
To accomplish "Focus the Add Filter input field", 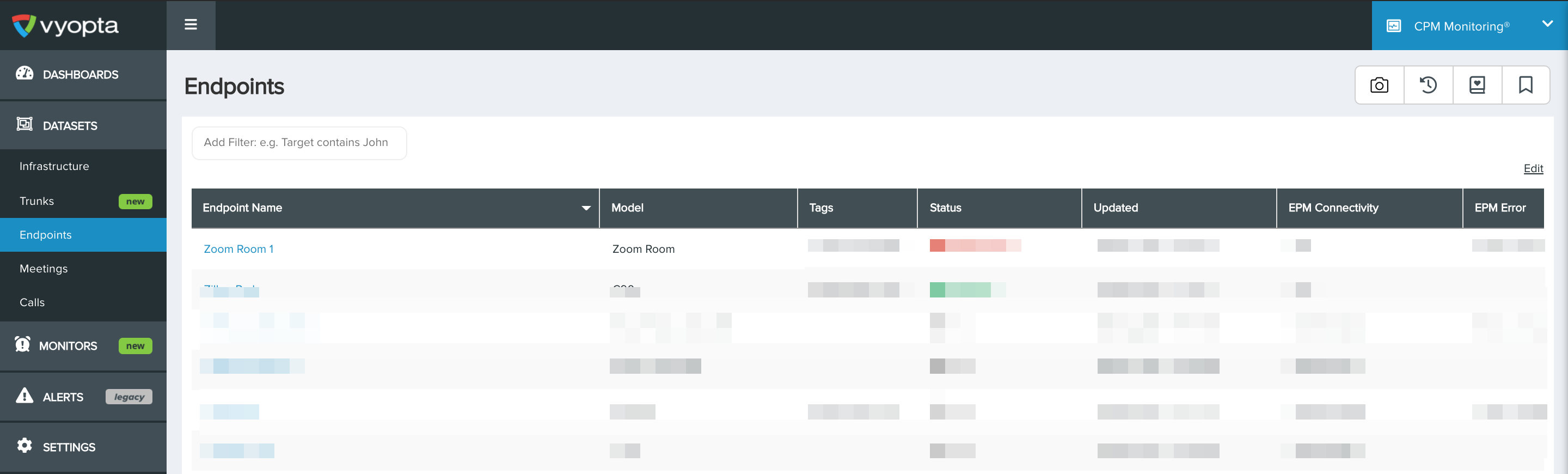I will pos(299,143).
